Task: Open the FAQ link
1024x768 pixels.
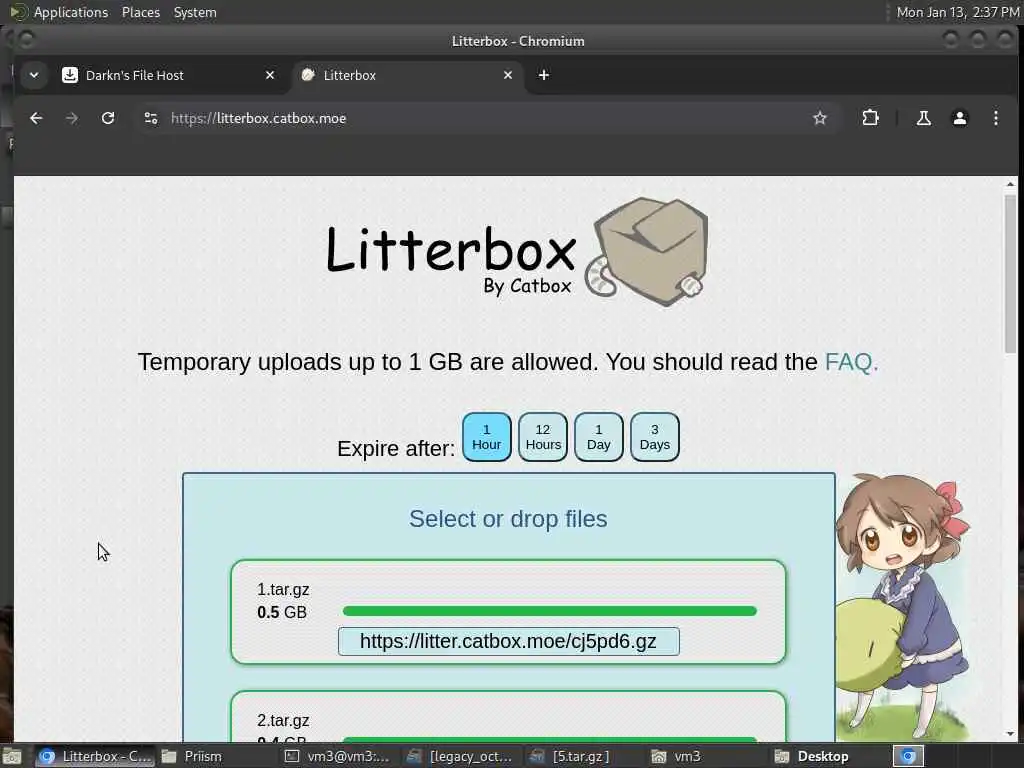Action: click(851, 362)
